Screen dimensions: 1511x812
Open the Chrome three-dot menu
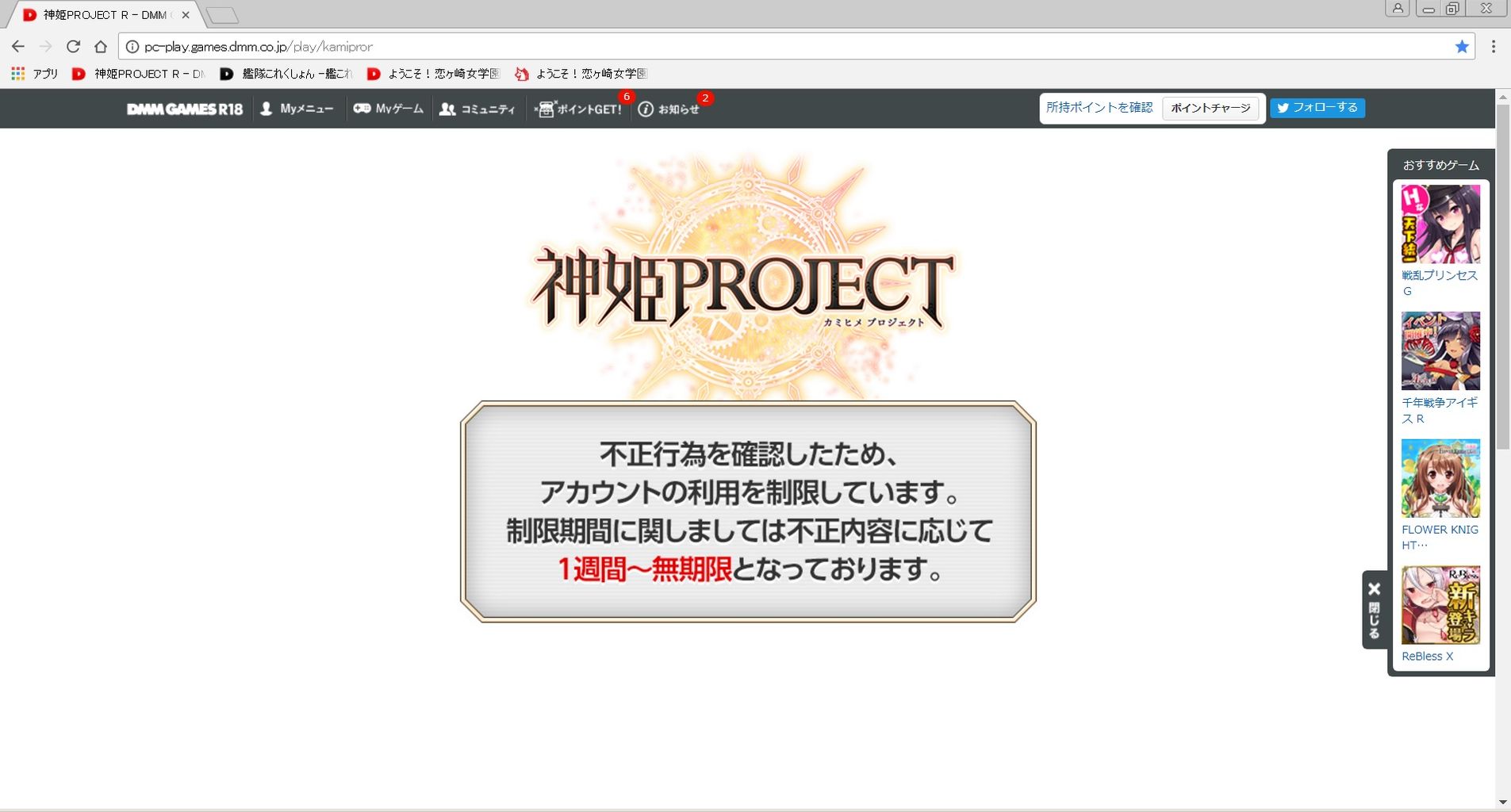[x=1494, y=47]
